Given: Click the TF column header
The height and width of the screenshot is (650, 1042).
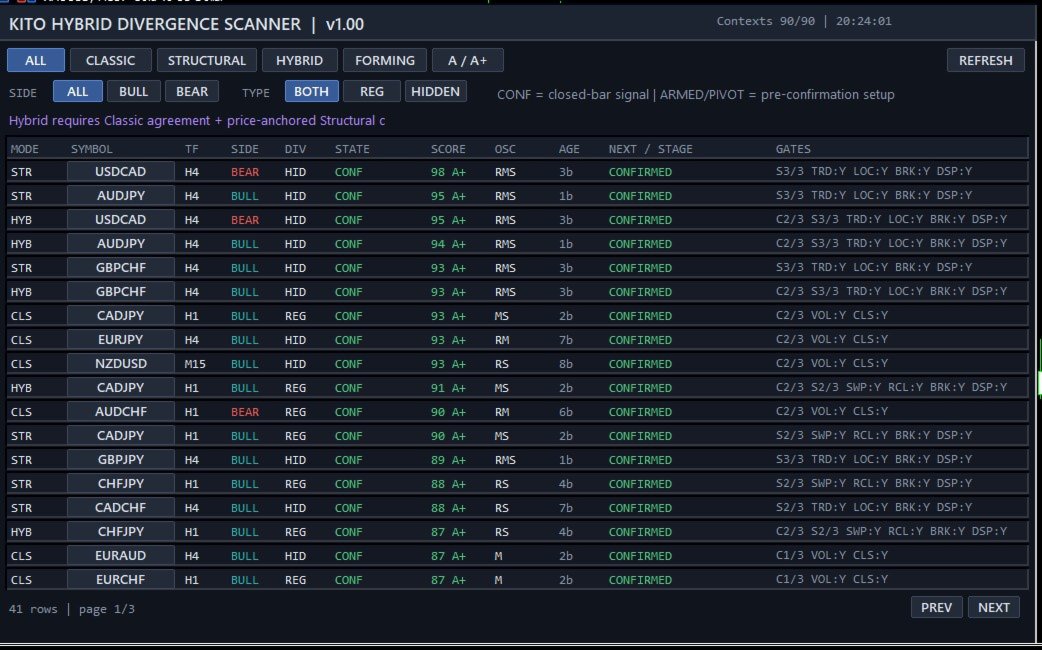Looking at the screenshot, I should point(191,149).
